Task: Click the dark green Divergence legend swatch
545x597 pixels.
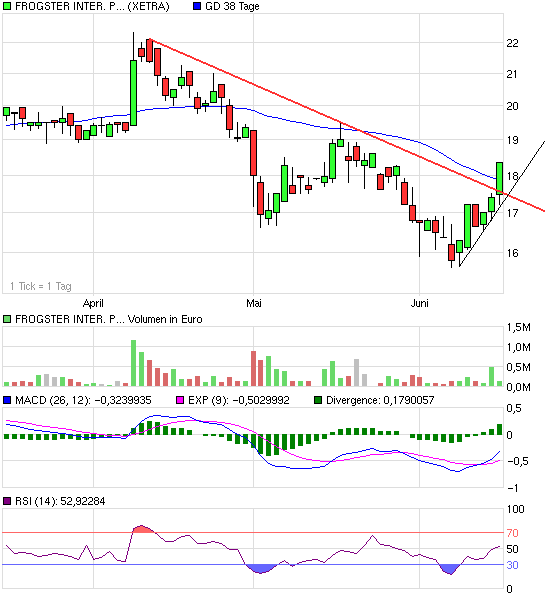Action: pyautogui.click(x=318, y=400)
